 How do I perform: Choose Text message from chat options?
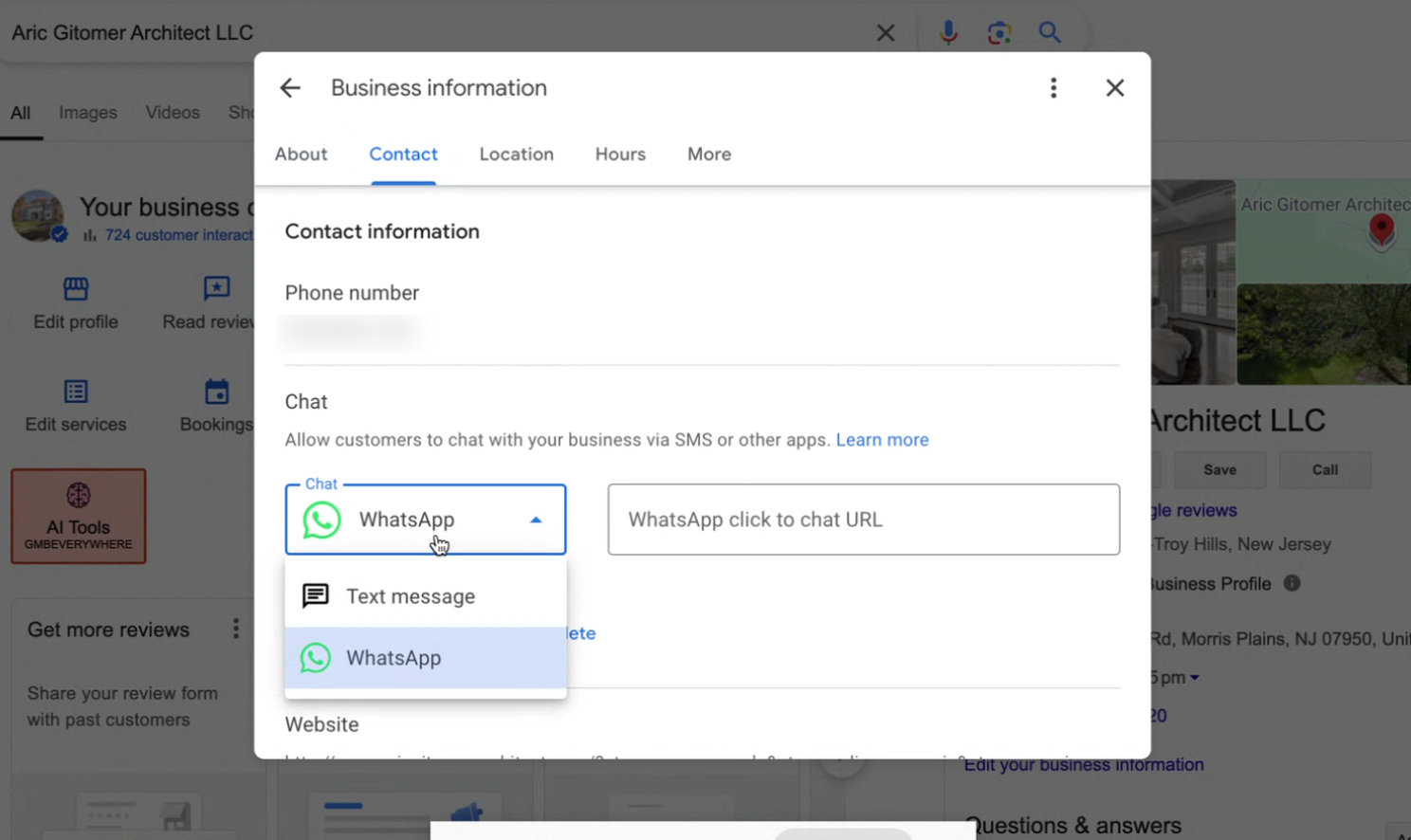point(426,596)
